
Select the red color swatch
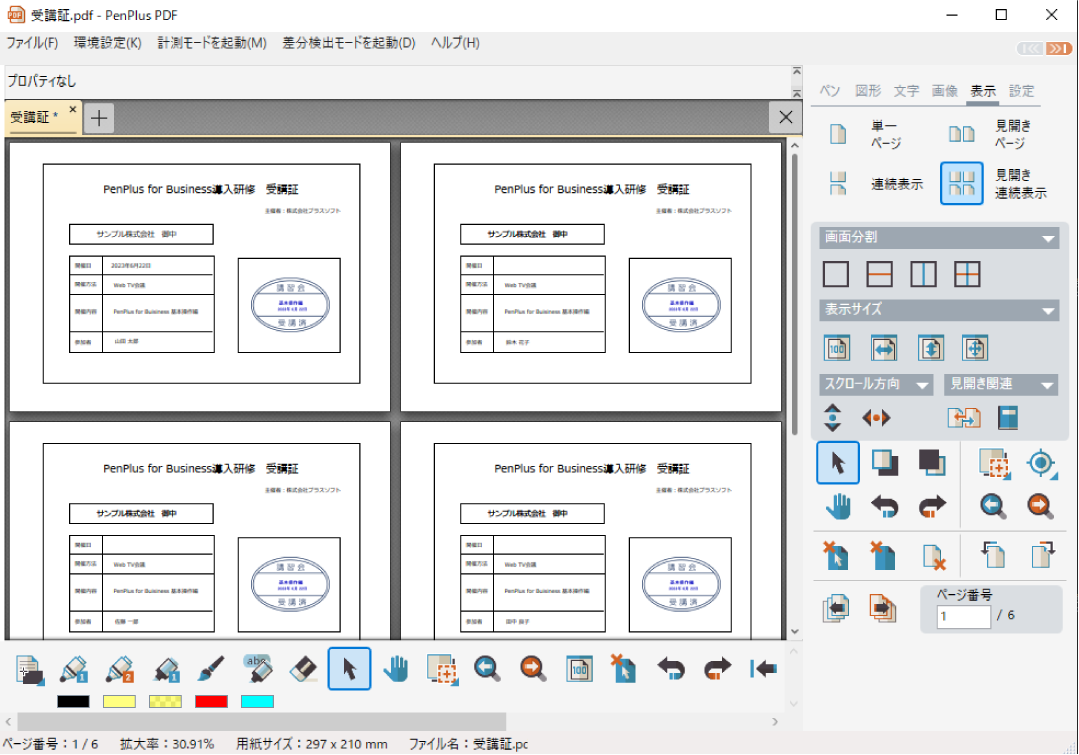[x=211, y=702]
